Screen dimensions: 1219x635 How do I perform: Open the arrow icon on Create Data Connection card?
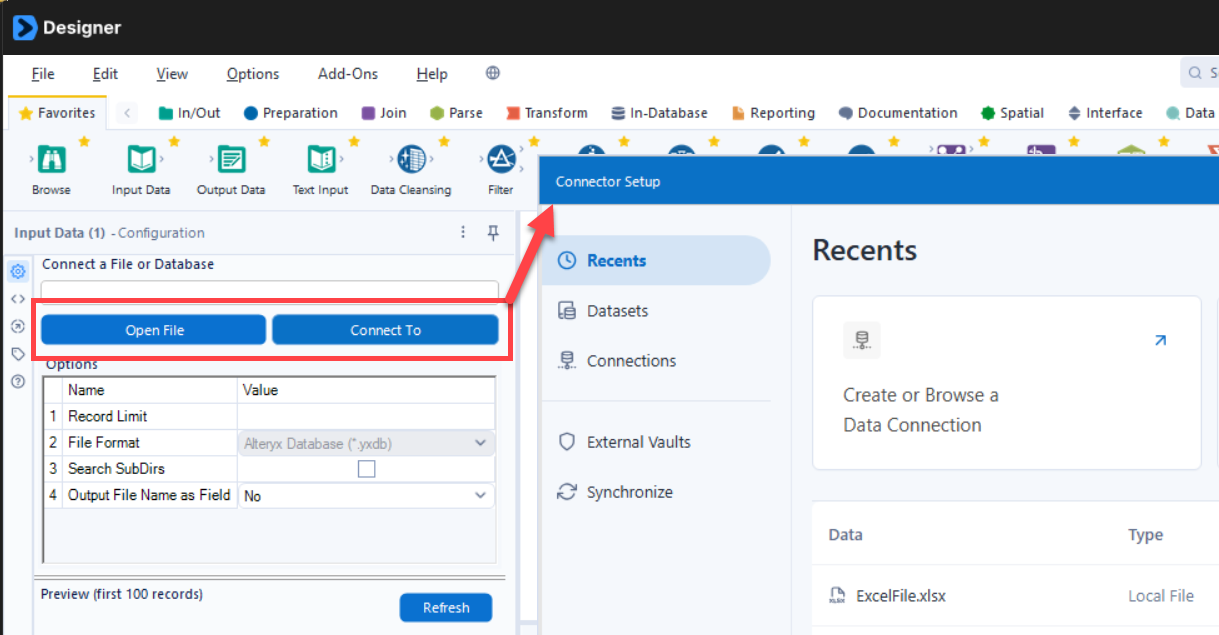point(1160,340)
